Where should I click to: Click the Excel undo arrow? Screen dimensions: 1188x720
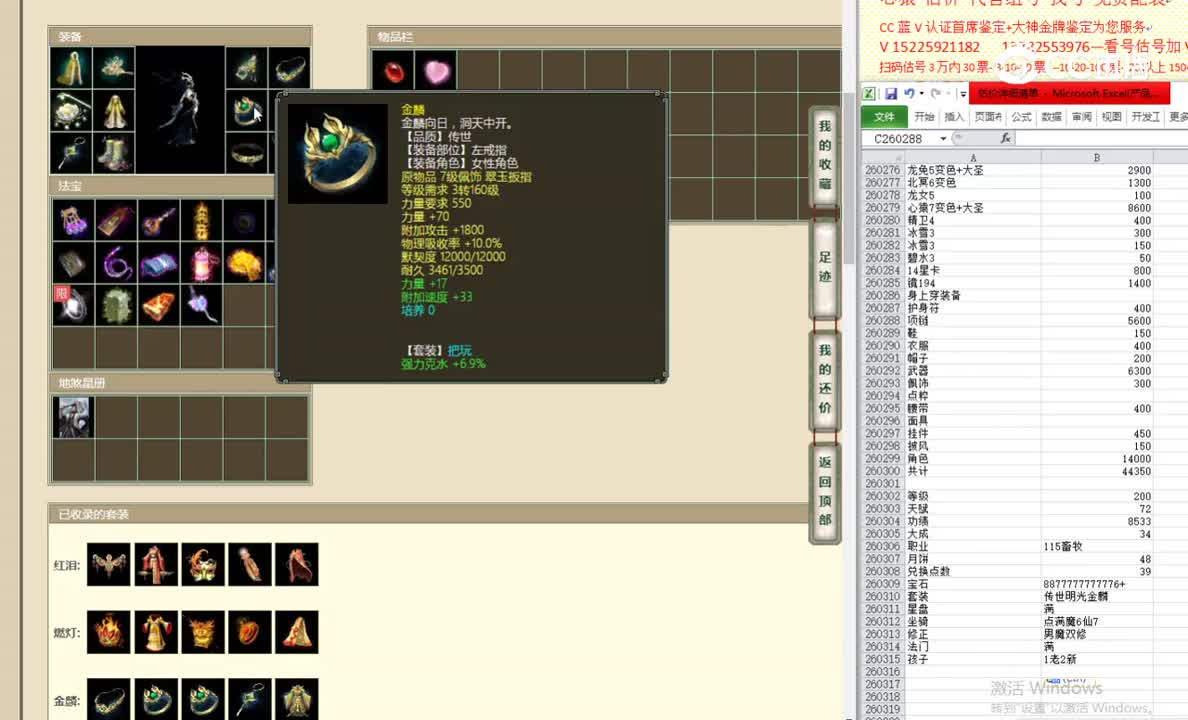[908, 93]
